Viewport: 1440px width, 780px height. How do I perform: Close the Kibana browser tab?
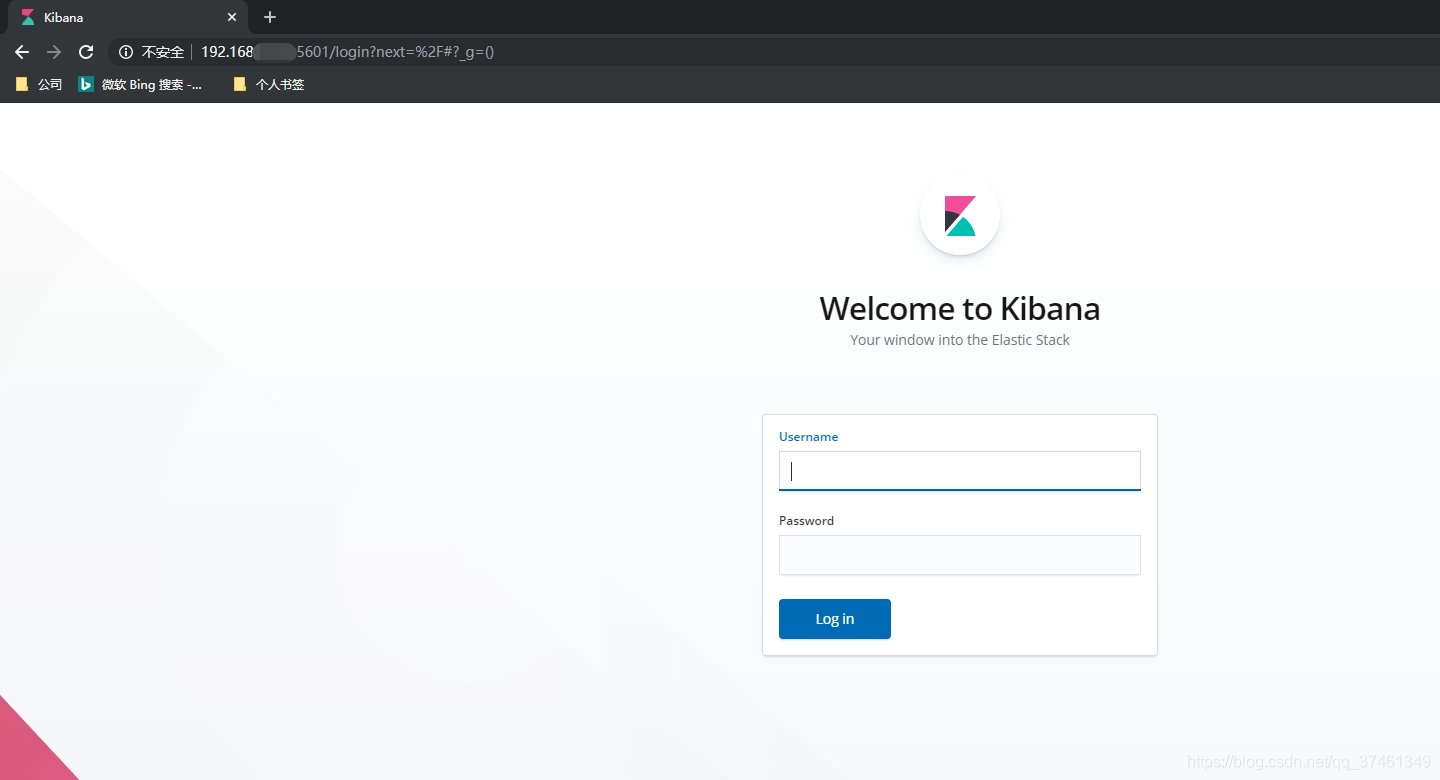[232, 17]
